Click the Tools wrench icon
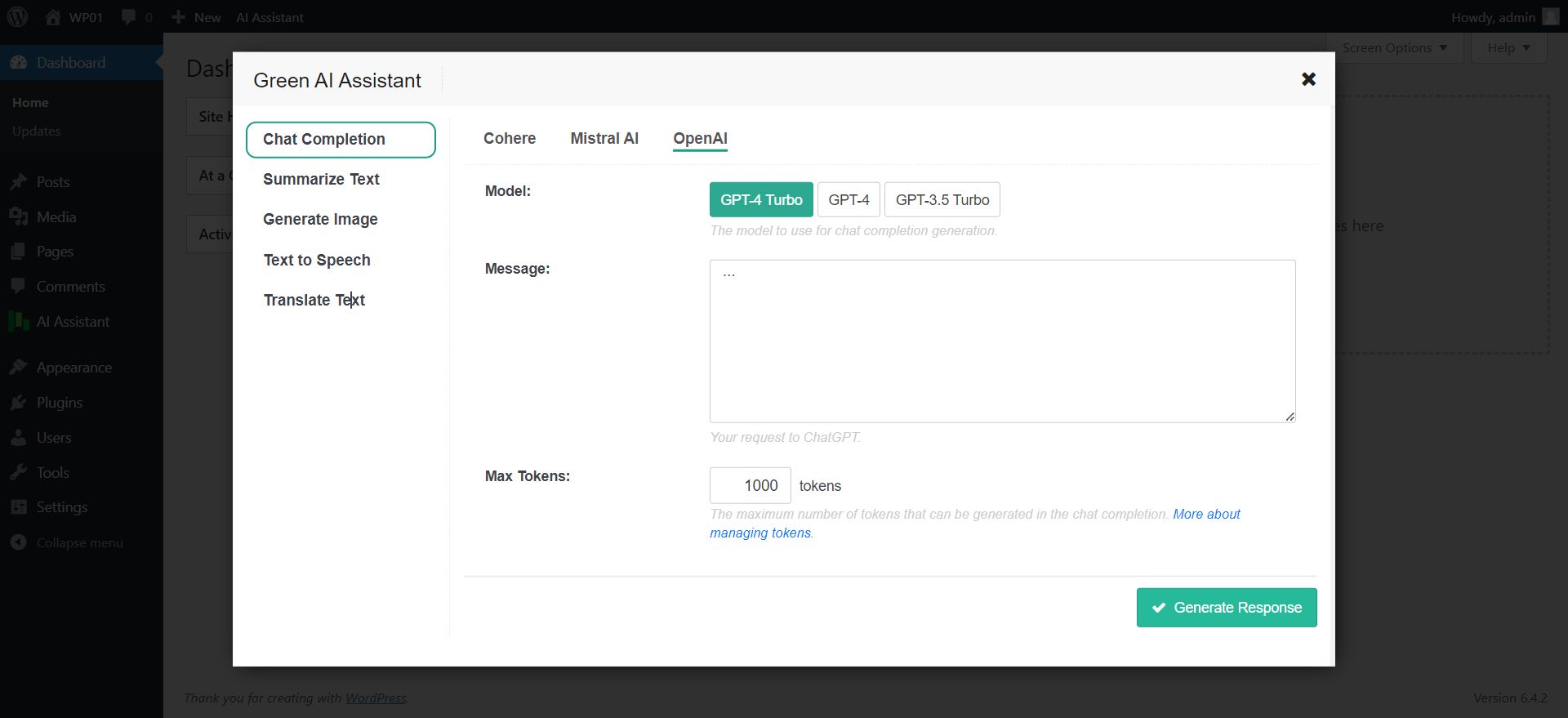This screenshot has height=718, width=1568. coord(19,473)
